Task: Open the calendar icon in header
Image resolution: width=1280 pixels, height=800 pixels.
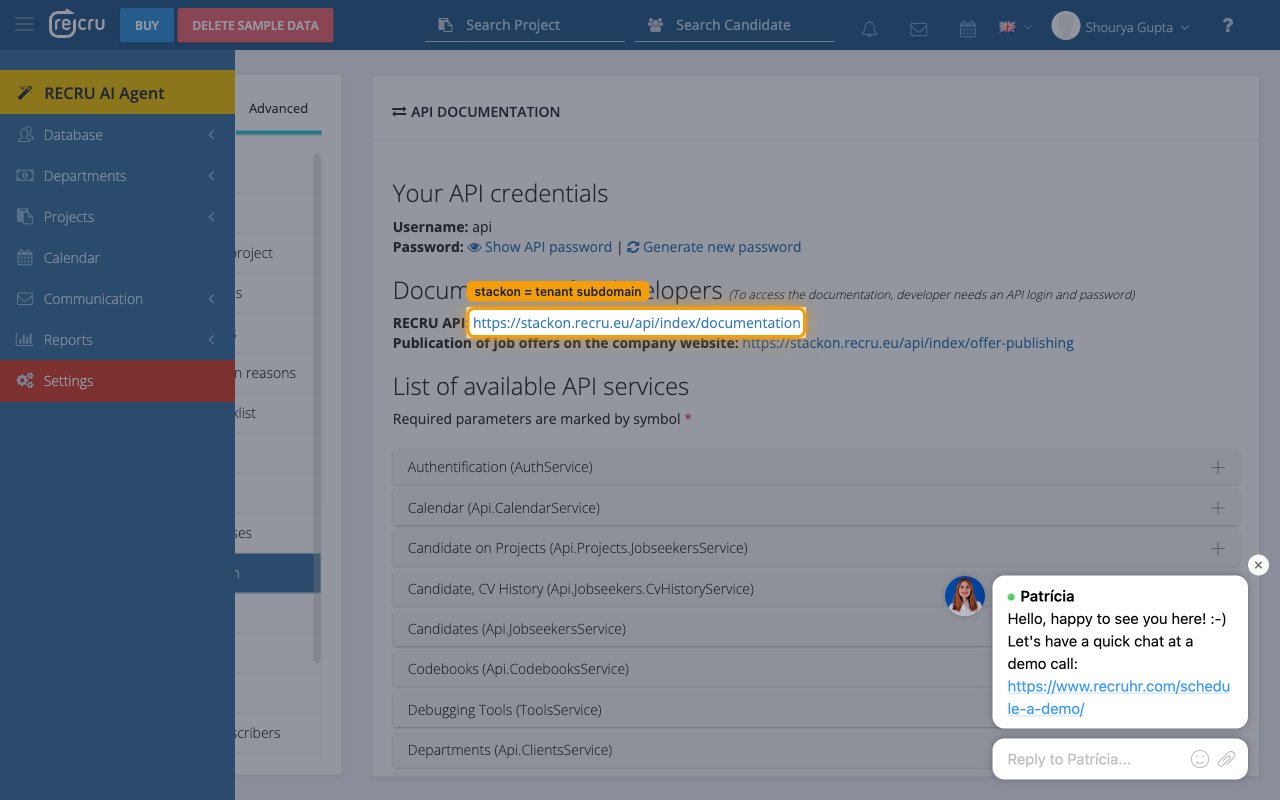Action: pos(967,29)
